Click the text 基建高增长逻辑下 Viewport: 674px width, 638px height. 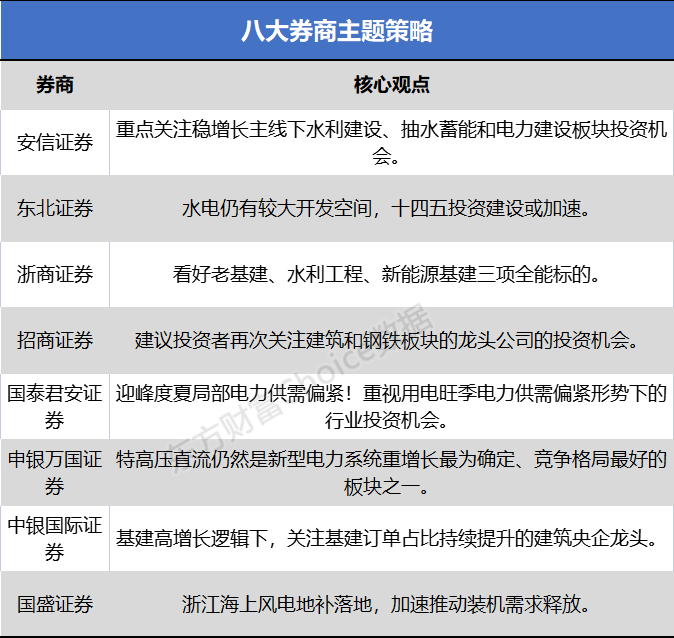(x=192, y=538)
